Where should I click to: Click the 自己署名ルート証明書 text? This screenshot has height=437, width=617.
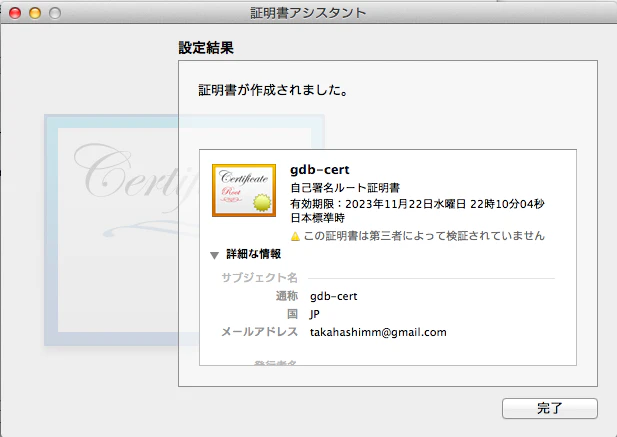(x=345, y=188)
